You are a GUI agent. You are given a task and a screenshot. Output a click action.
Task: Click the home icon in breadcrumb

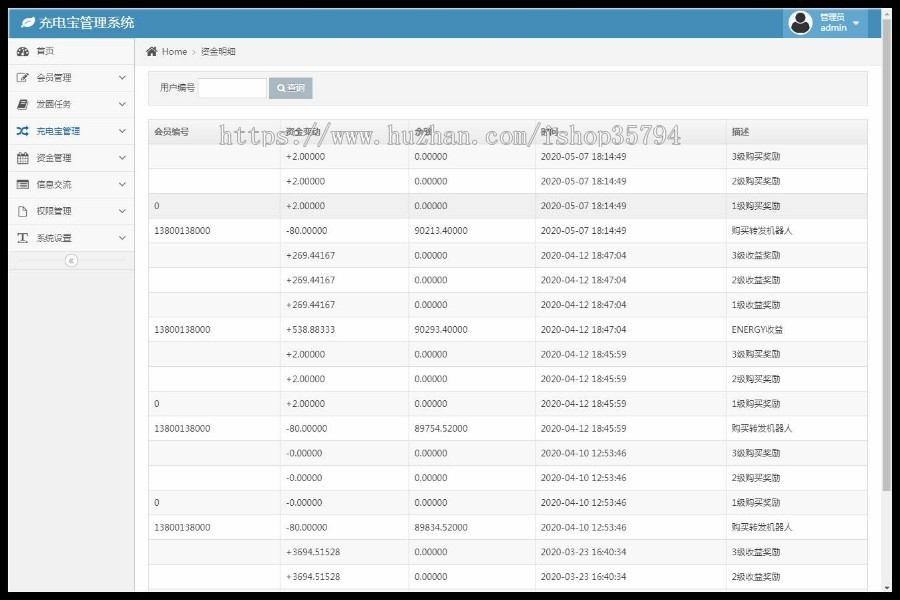(x=151, y=52)
